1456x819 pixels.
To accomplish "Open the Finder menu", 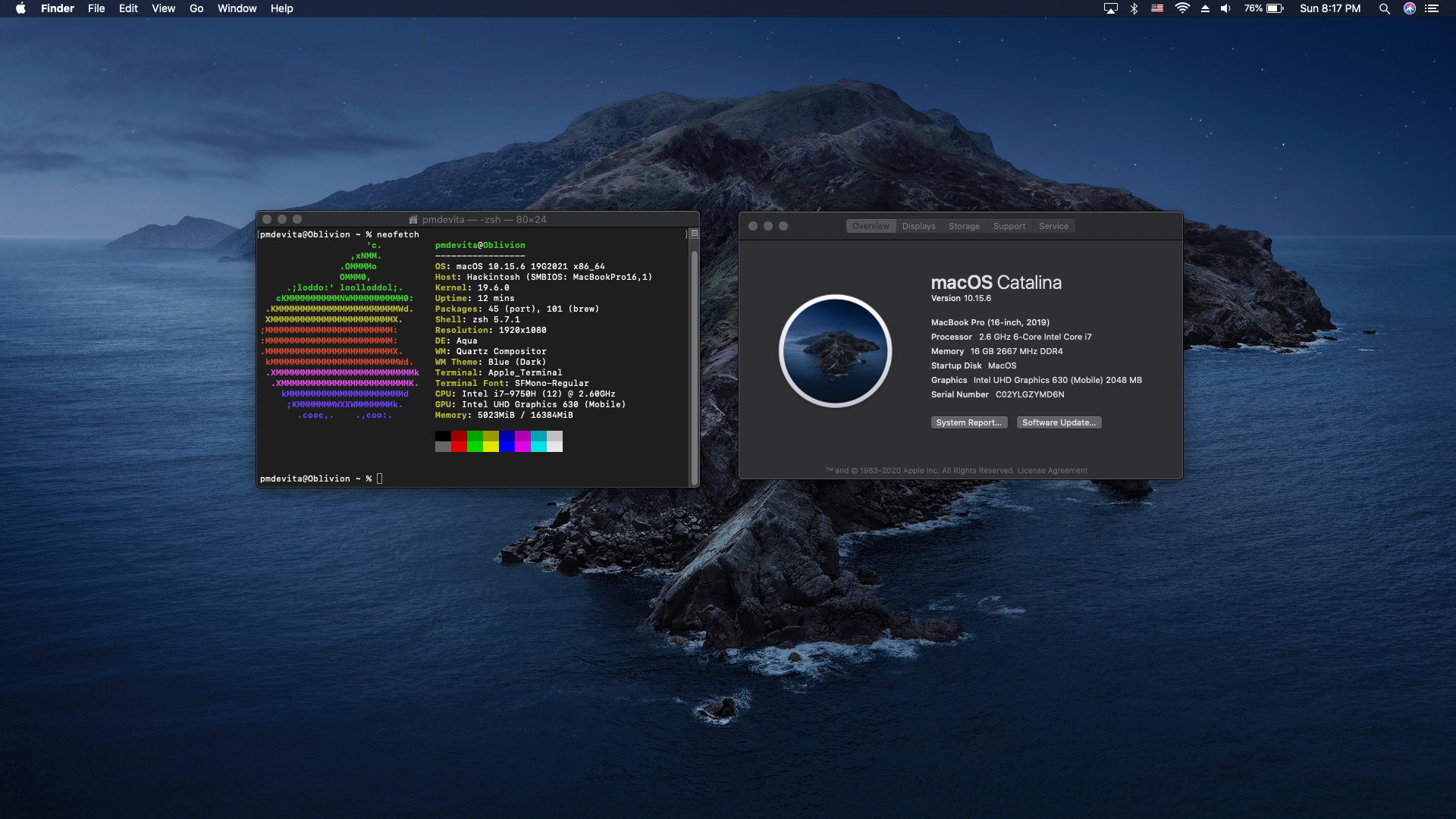I will click(x=58, y=8).
